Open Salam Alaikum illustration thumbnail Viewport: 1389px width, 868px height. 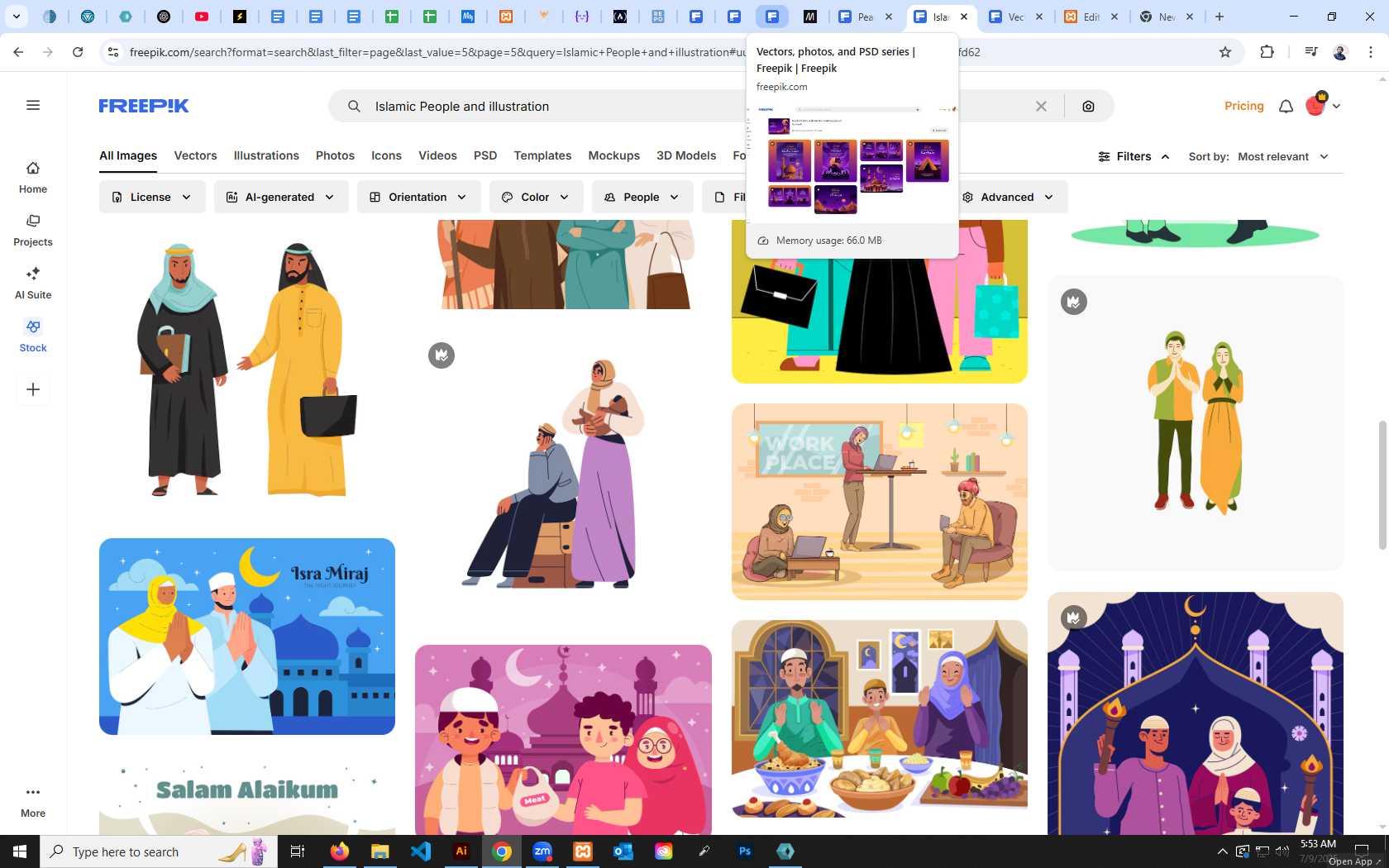click(247, 794)
